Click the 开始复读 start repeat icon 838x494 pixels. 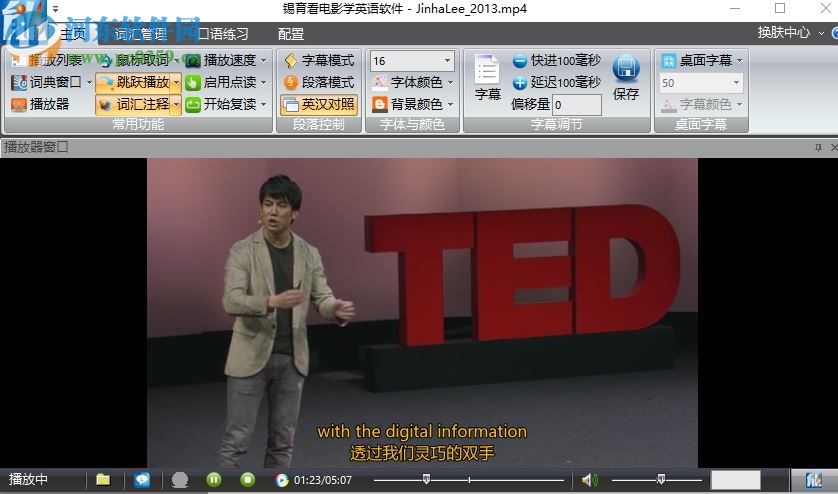pos(193,104)
